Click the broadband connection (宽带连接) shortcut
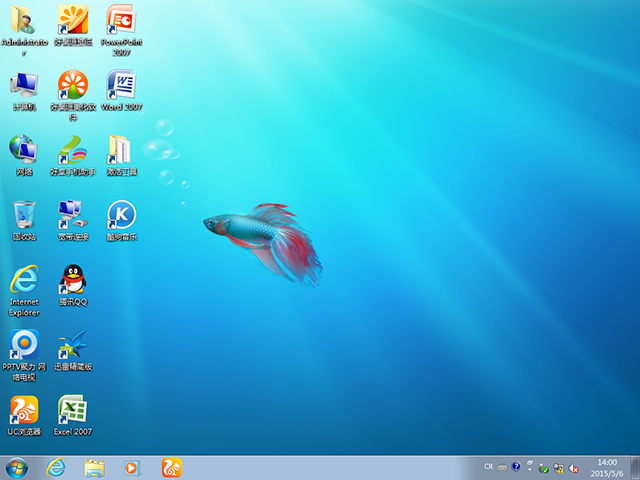Screen dimensions: 640x480 pos(72,215)
